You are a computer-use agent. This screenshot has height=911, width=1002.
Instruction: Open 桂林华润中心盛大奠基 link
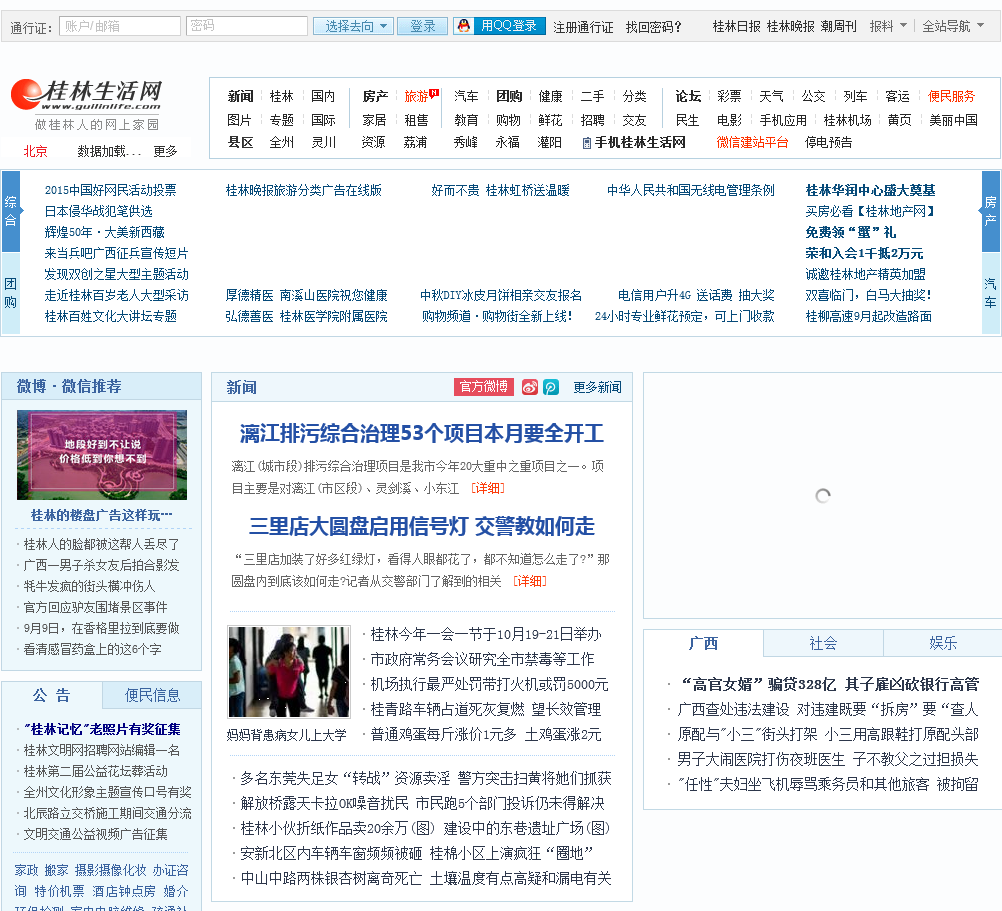click(x=870, y=190)
